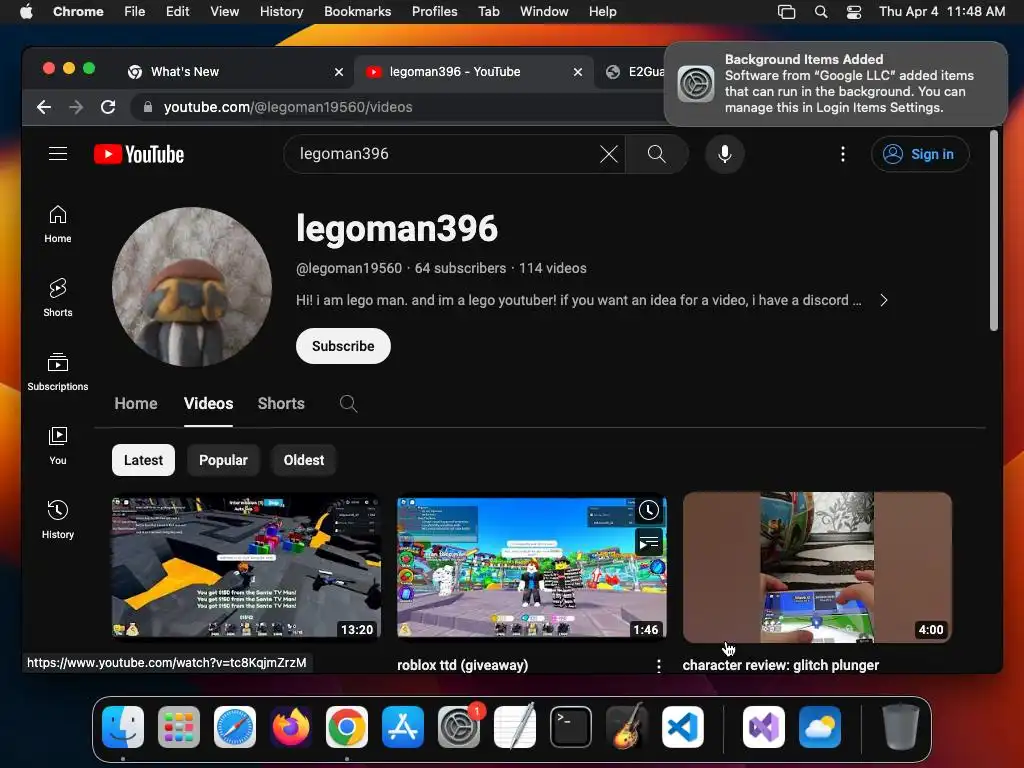Add giveaway video to queue
The image size is (1024, 768).
[x=648, y=542]
